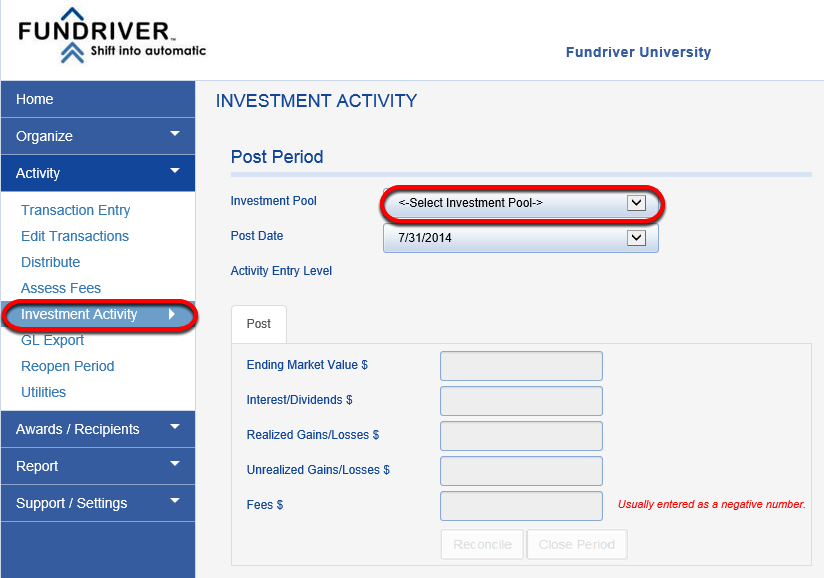
Task: Click the Activity dropdown arrow
Action: (175, 171)
